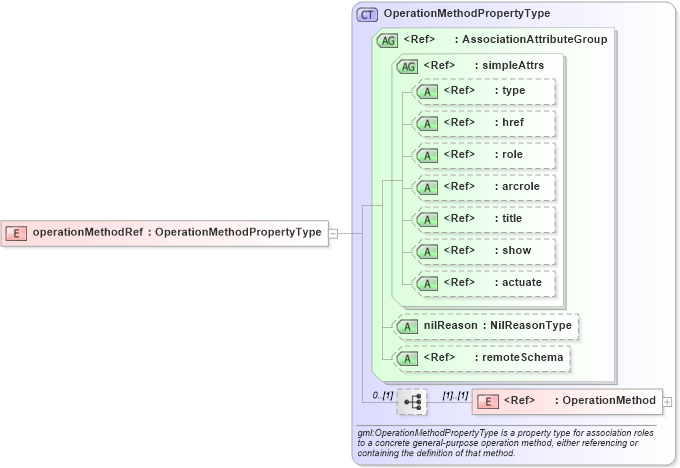This screenshot has height=468, width=680.
Task: Click the E icon of OperationMethod reference
Action: click(x=488, y=402)
